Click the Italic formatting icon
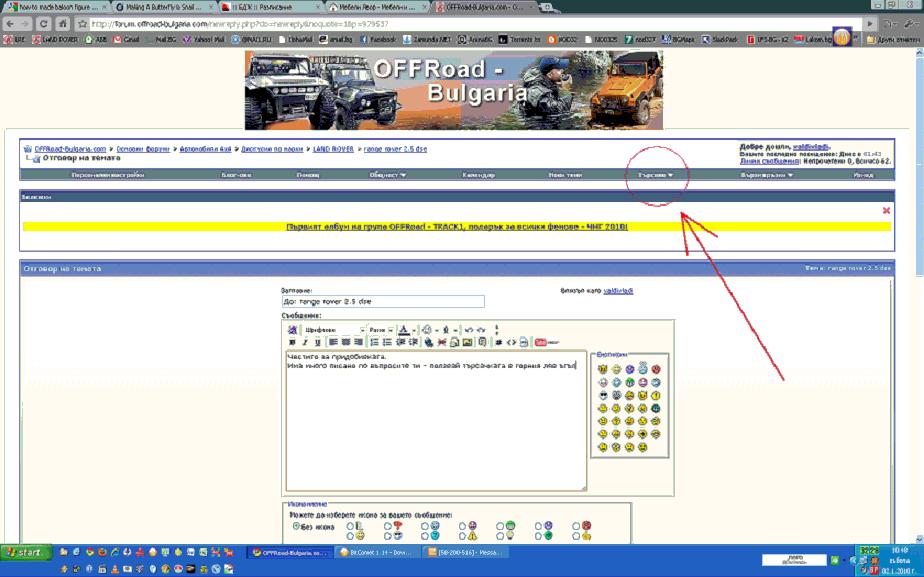This screenshot has height=577, width=924. [x=304, y=342]
